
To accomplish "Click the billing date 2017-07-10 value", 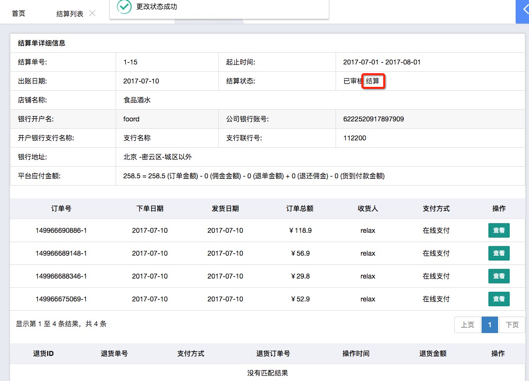I will coord(141,81).
